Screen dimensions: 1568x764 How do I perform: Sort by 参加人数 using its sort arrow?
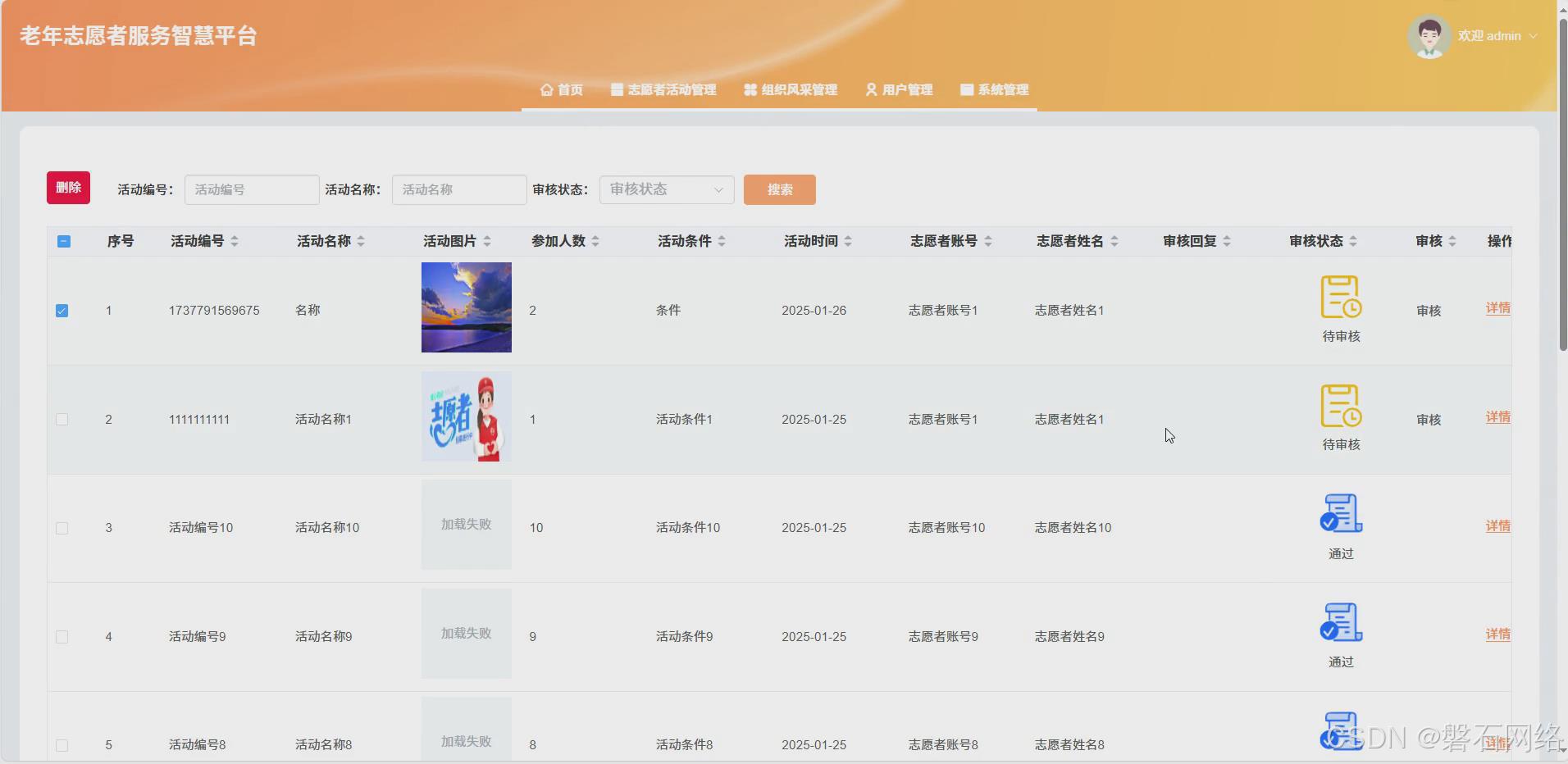(x=595, y=240)
